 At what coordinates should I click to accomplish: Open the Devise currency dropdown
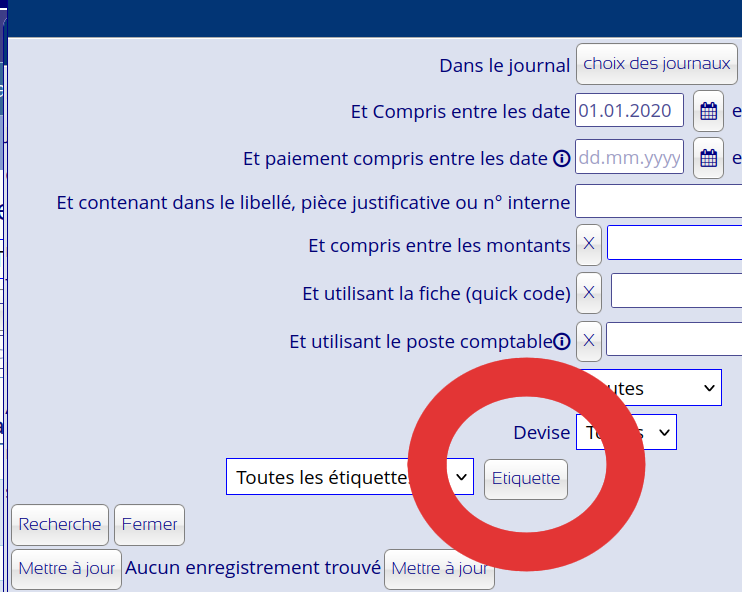tap(626, 432)
